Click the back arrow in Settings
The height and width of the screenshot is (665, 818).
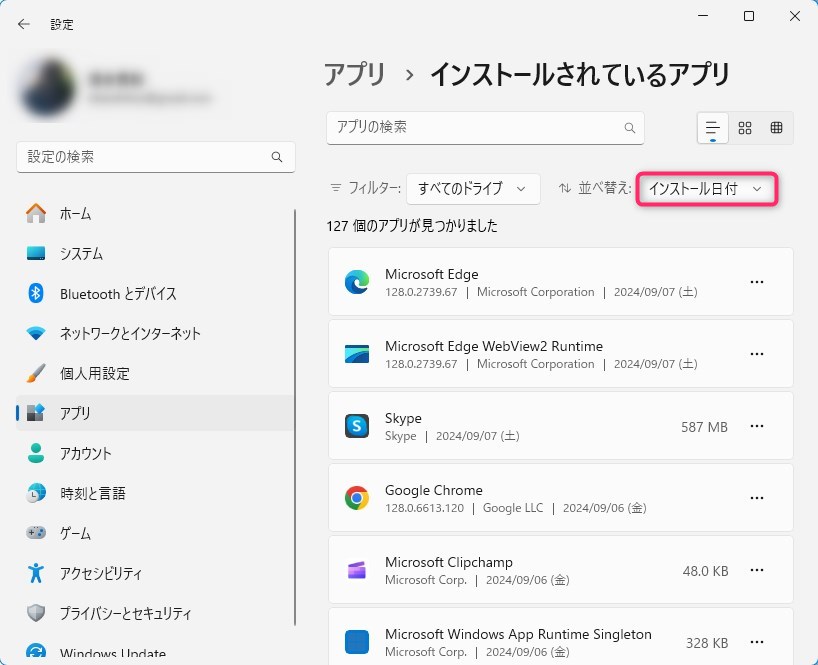[24, 24]
